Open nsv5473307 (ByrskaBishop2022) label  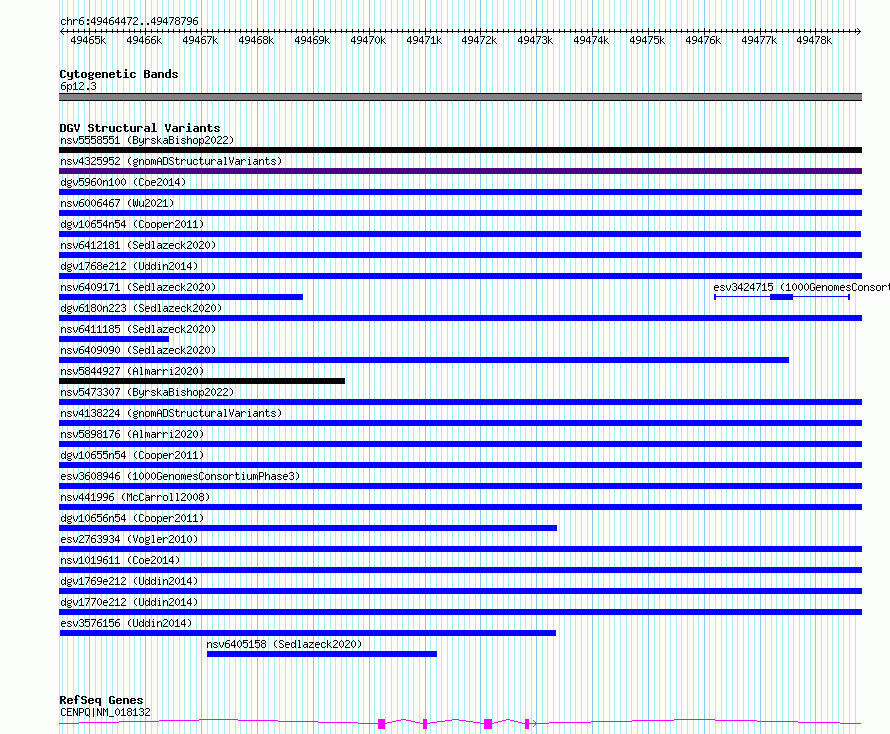(147, 392)
